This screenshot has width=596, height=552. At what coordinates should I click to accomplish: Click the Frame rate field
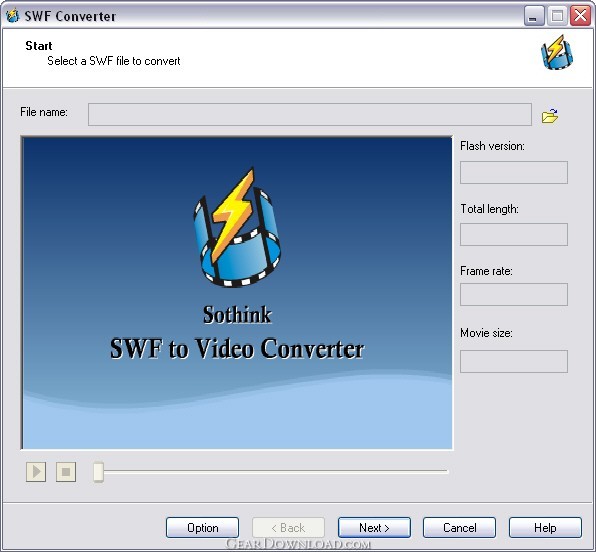tap(514, 294)
